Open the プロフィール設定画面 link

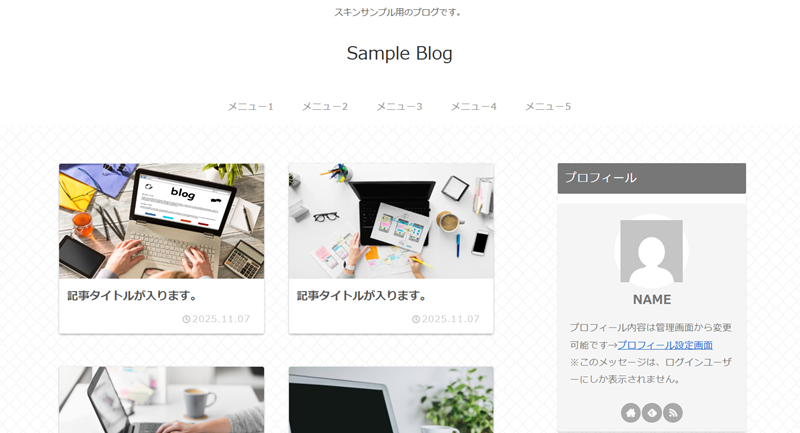pos(665,345)
